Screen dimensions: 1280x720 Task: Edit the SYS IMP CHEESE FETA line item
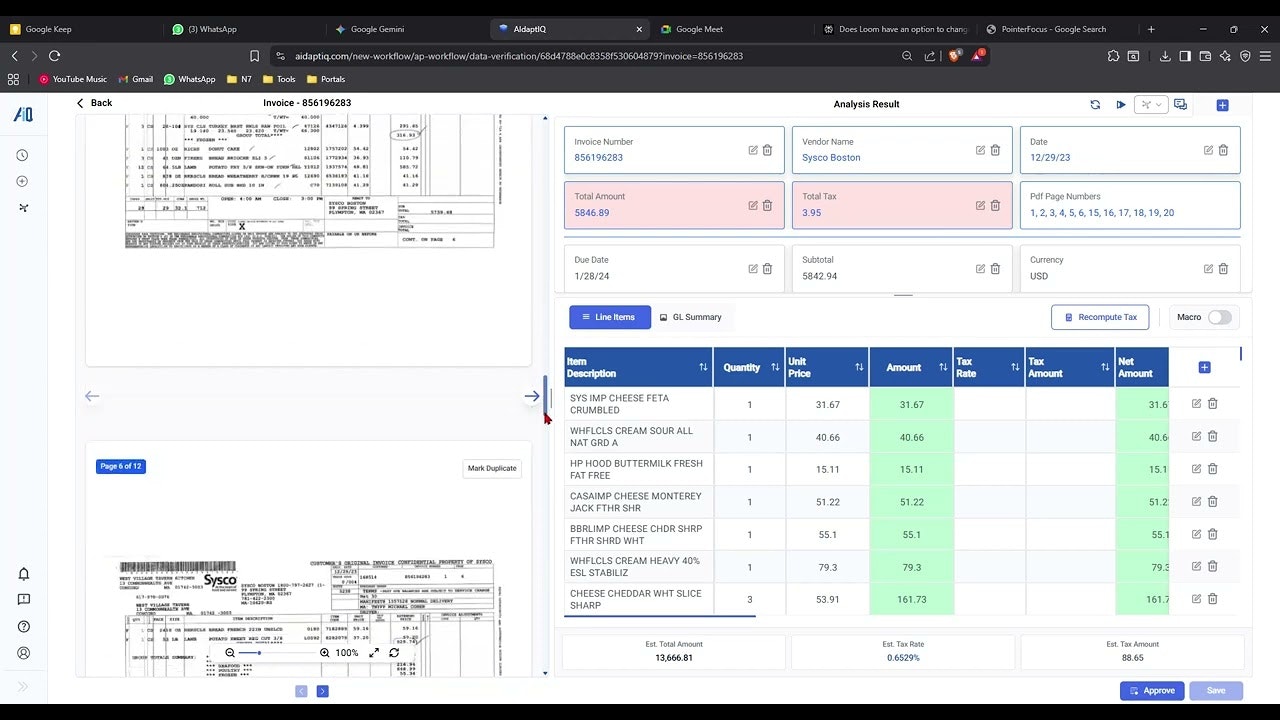click(x=1196, y=404)
